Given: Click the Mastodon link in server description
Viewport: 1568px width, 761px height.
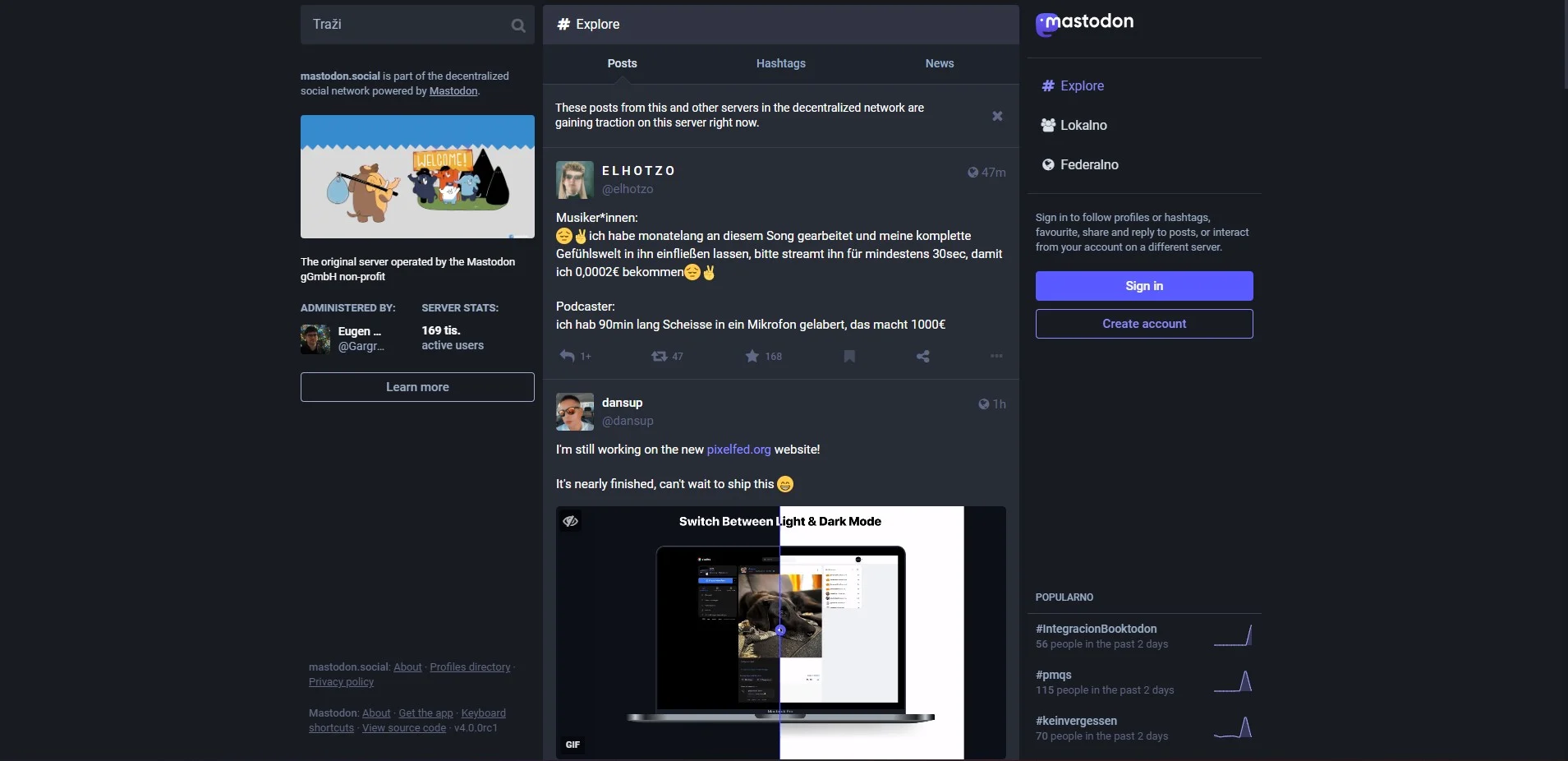Looking at the screenshot, I should pos(453,91).
